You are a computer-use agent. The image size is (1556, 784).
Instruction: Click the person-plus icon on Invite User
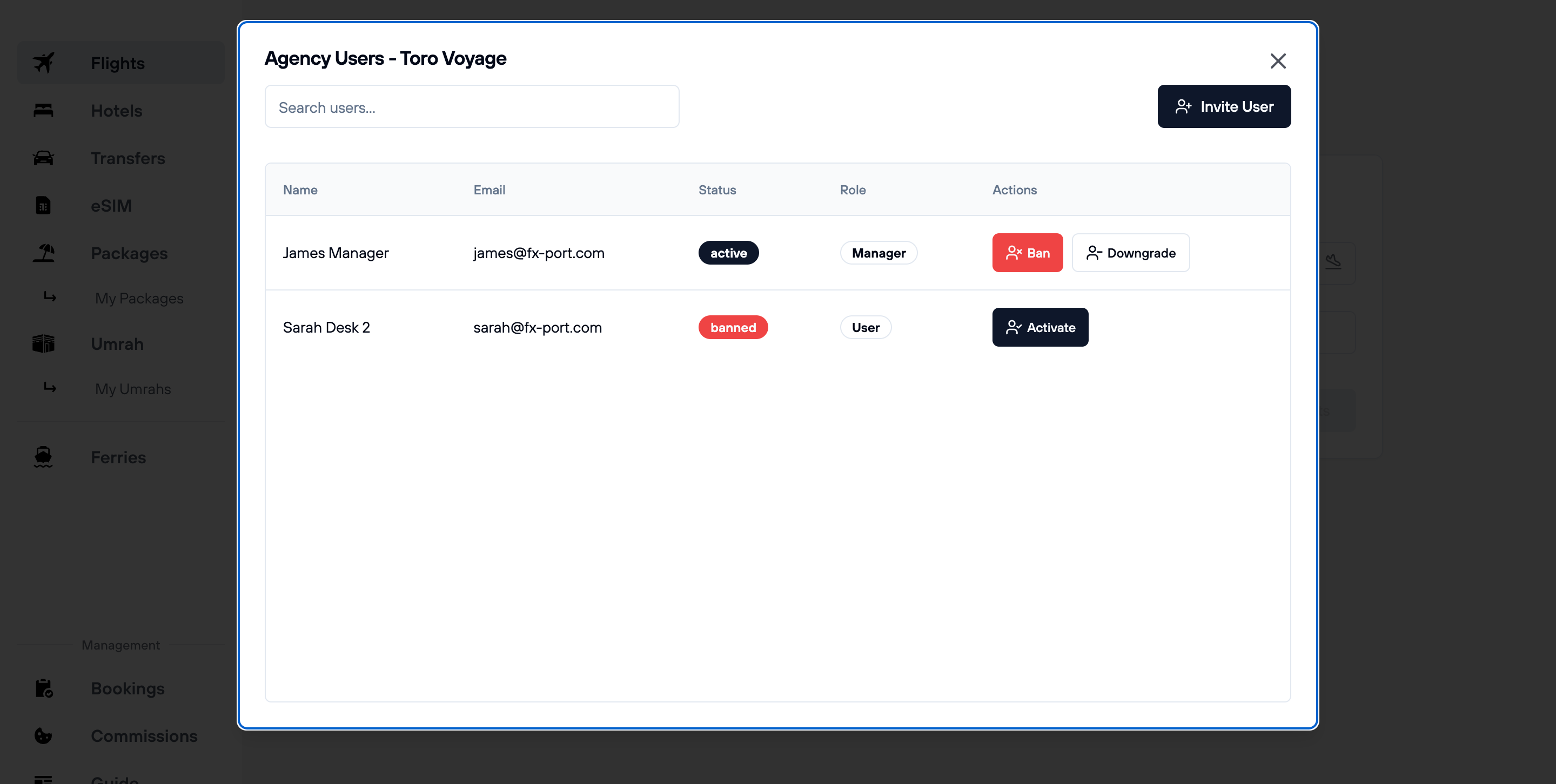(1184, 106)
